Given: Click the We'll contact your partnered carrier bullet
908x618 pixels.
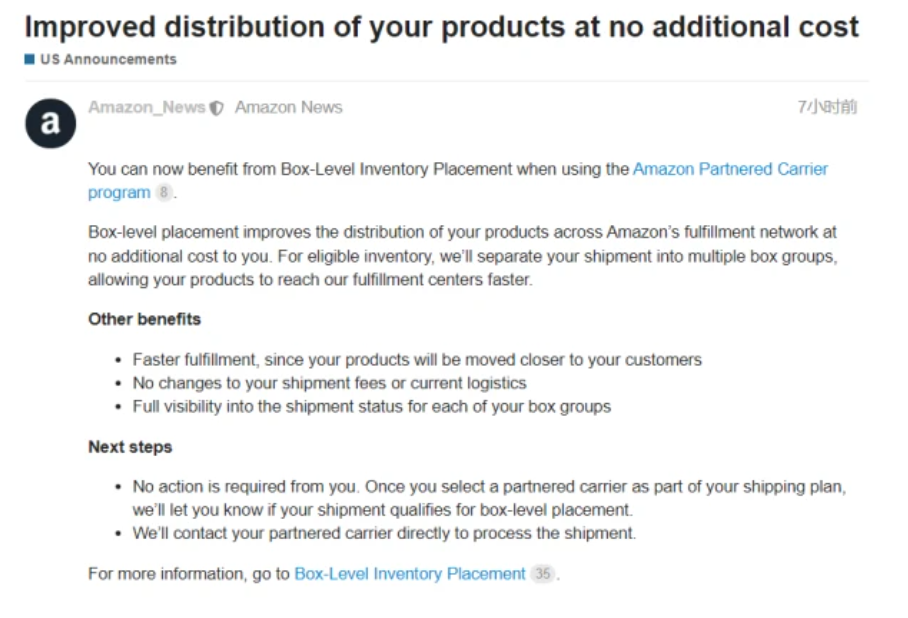Looking at the screenshot, I should (384, 533).
